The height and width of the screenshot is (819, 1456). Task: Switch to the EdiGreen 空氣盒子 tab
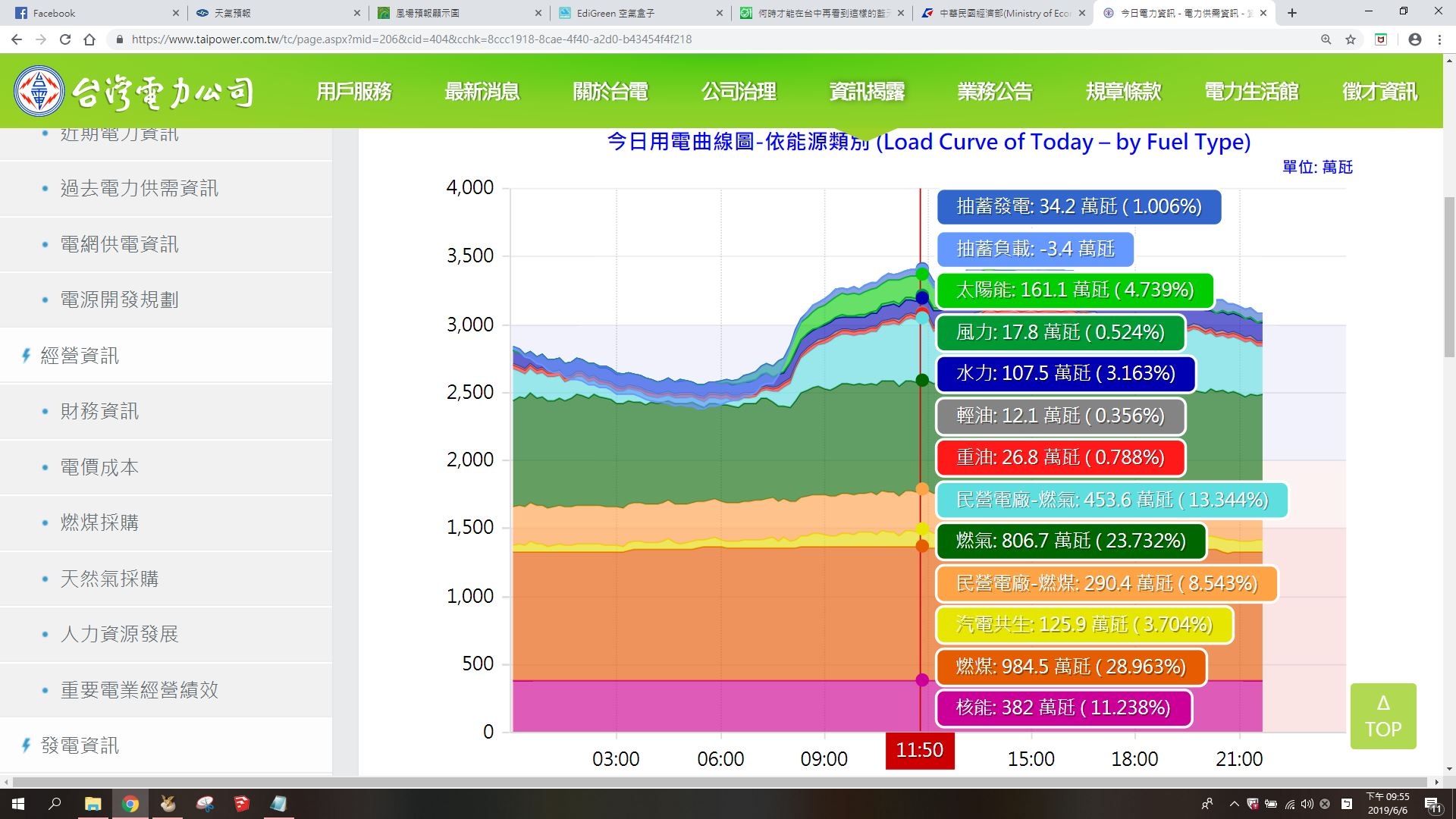point(639,13)
